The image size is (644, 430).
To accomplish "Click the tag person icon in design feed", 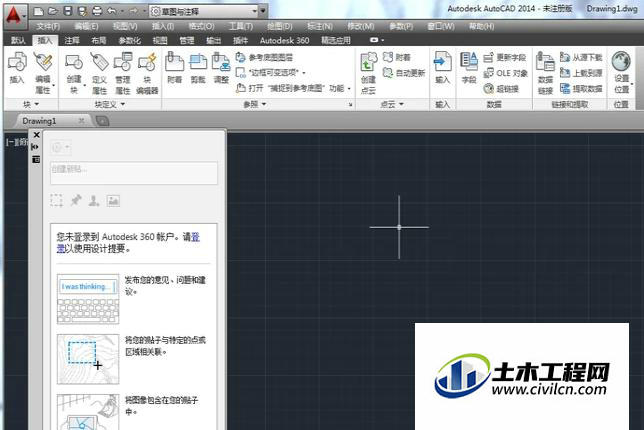I will pos(94,201).
